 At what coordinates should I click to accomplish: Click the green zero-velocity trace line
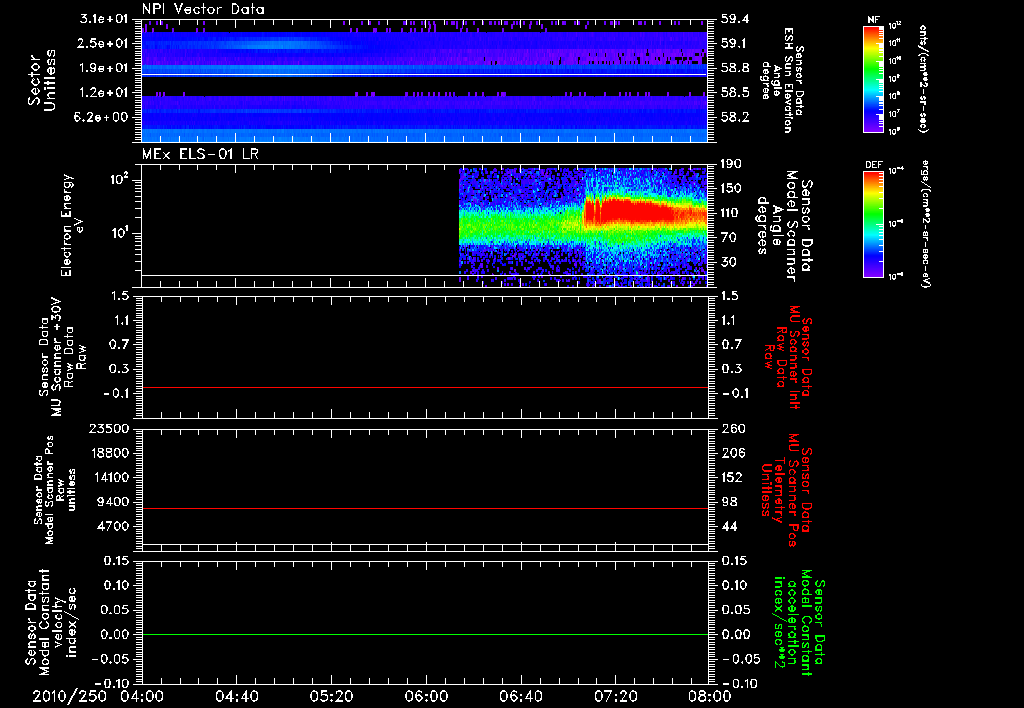pyautogui.click(x=425, y=634)
